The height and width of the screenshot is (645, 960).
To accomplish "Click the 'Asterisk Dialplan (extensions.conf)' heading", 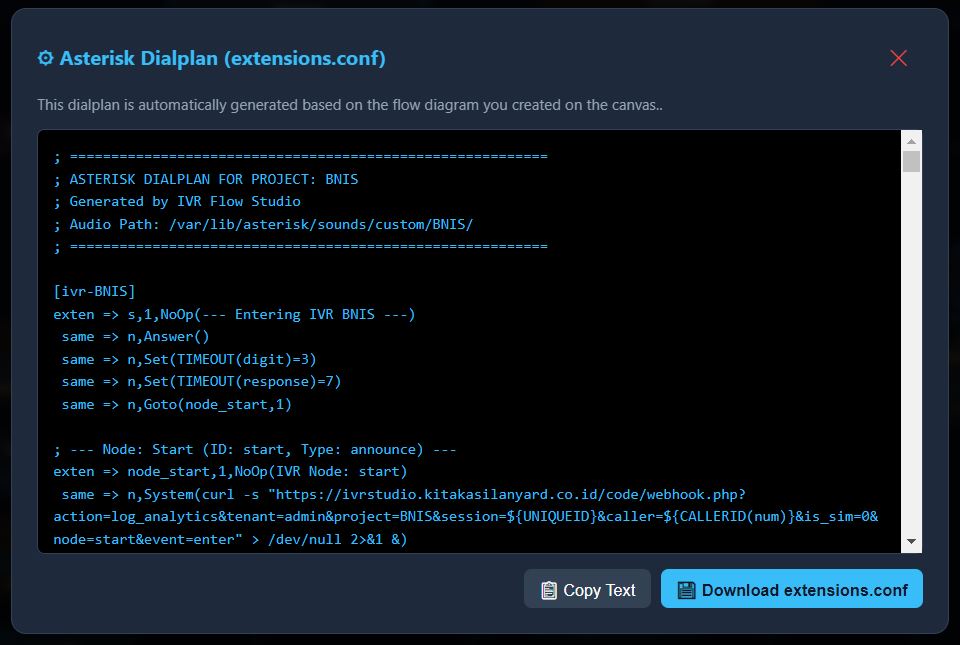I will pyautogui.click(x=222, y=58).
